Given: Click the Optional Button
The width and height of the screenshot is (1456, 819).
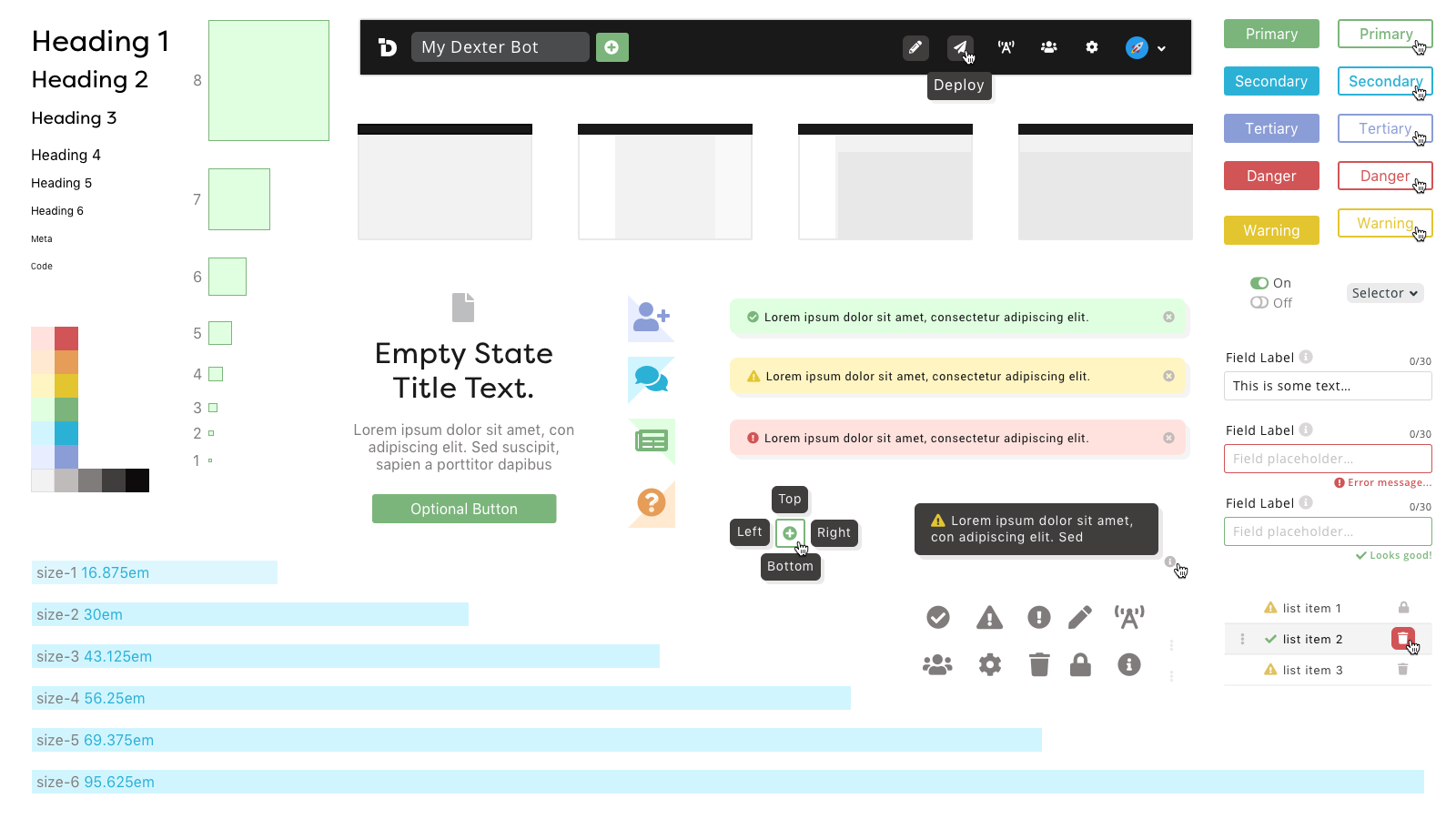Looking at the screenshot, I should point(464,509).
